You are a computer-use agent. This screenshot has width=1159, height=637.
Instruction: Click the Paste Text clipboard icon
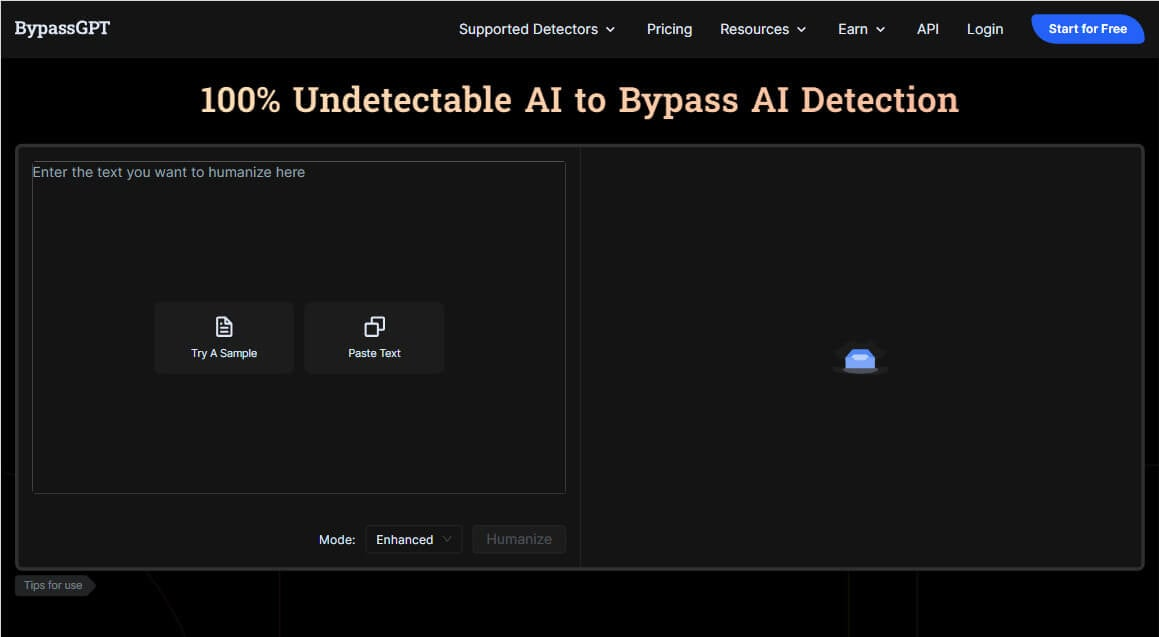pos(374,327)
